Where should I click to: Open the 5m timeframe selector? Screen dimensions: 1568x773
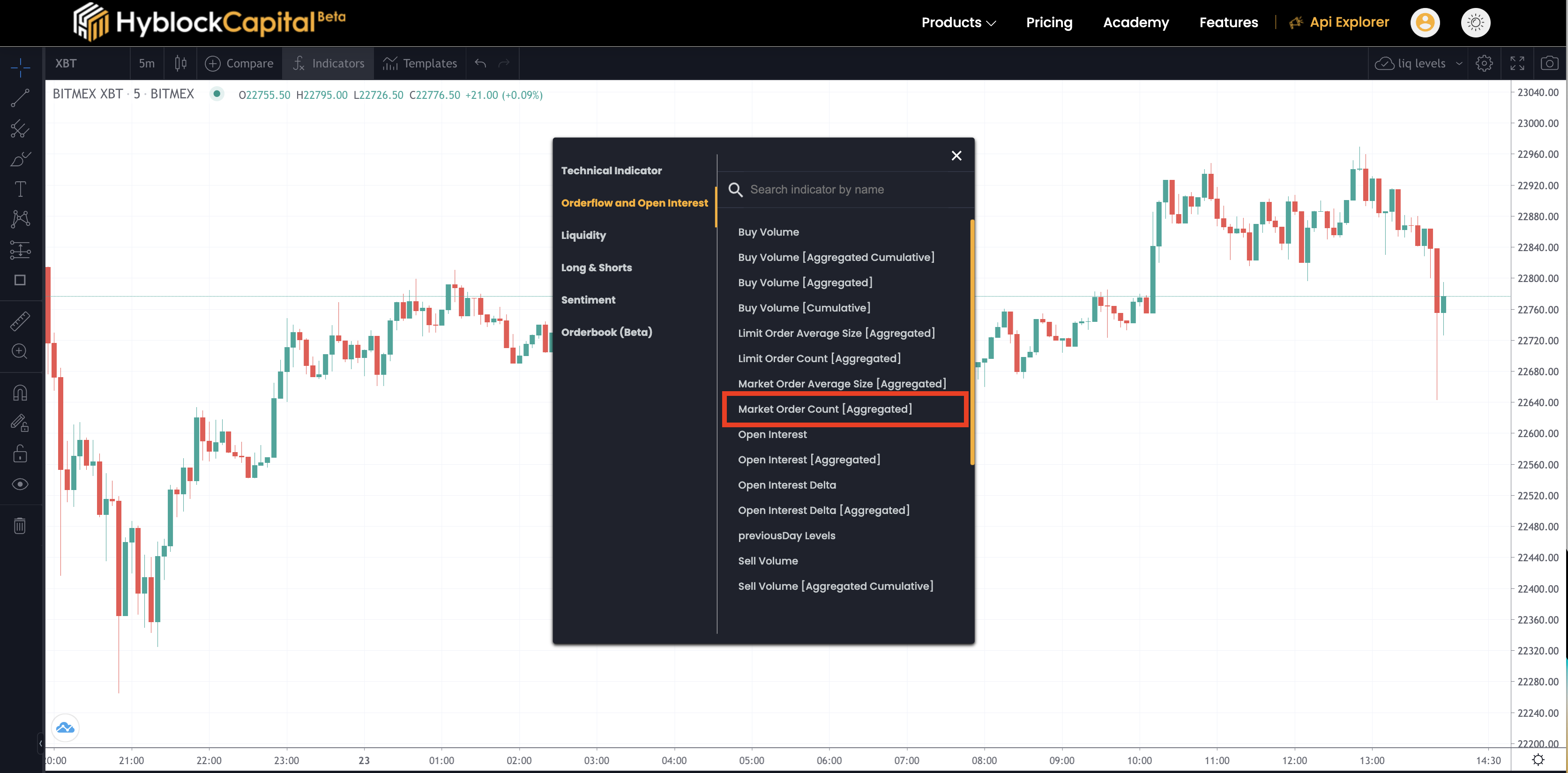147,63
